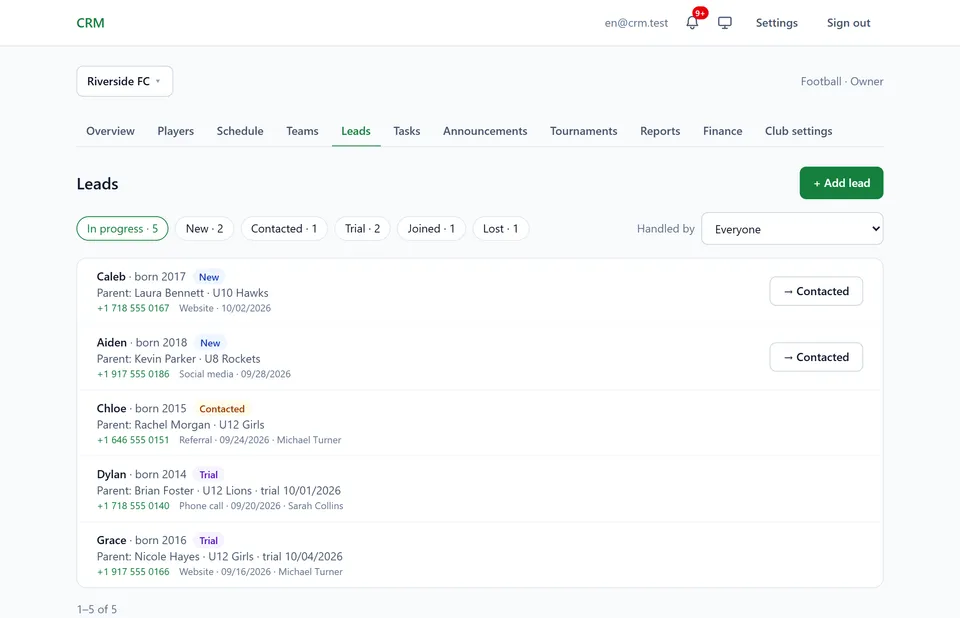960x618 pixels.
Task: View the Announcements tab
Action: coord(485,131)
